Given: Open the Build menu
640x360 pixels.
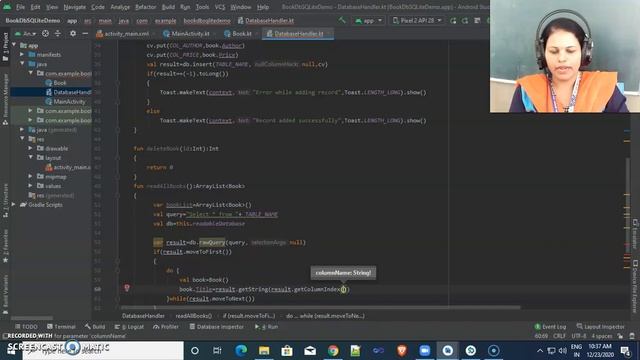Looking at the screenshot, I should pyautogui.click(x=168, y=7).
